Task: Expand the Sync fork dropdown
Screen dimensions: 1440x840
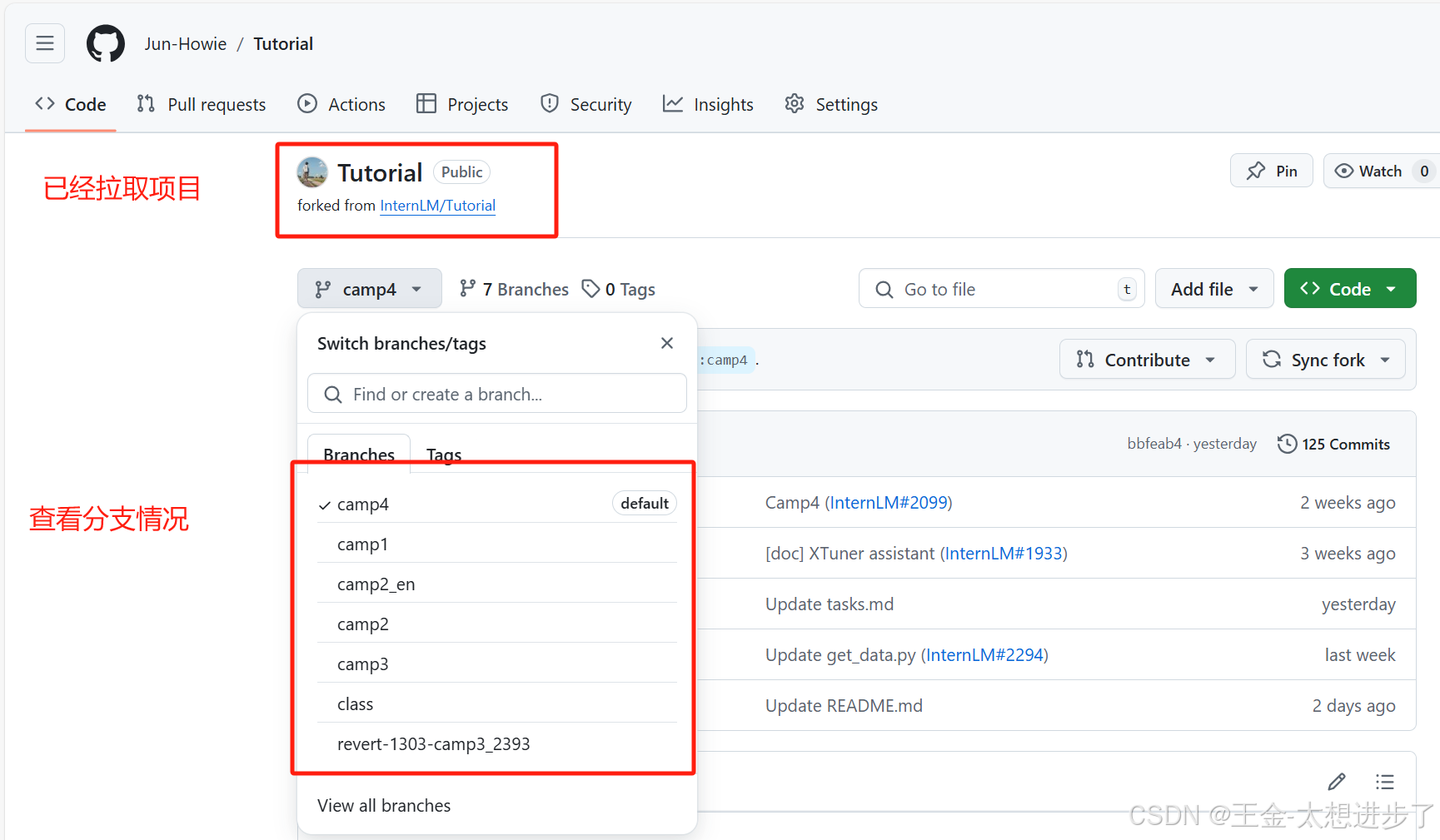Action: pos(1325,360)
